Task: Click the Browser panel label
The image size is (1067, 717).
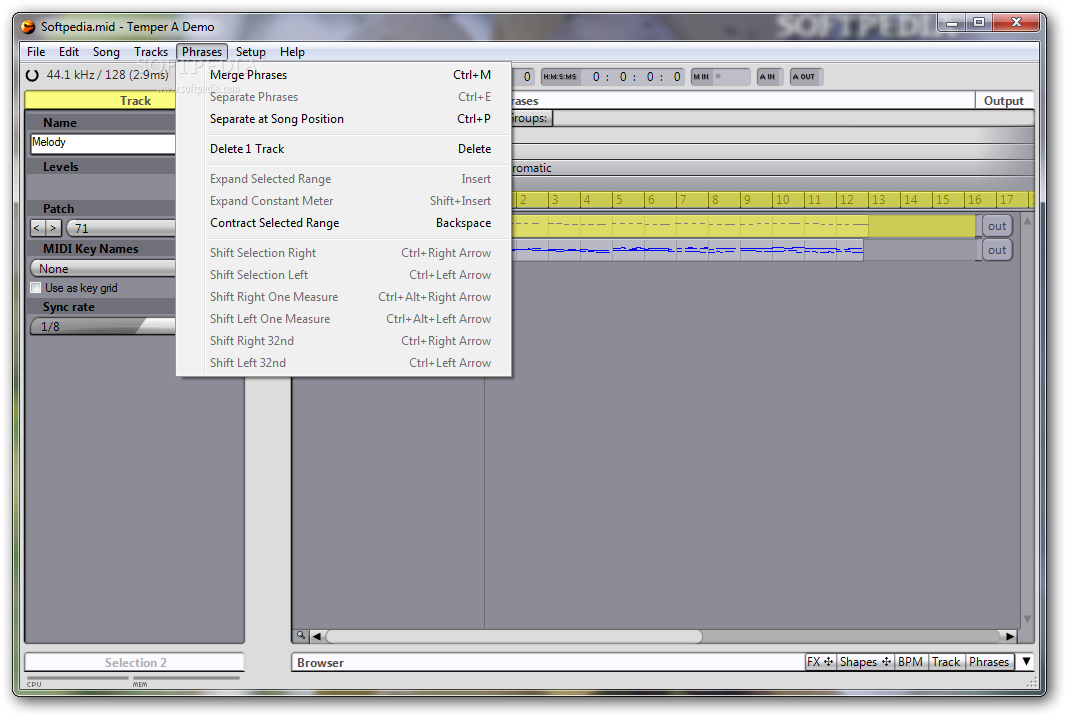Action: click(x=321, y=663)
